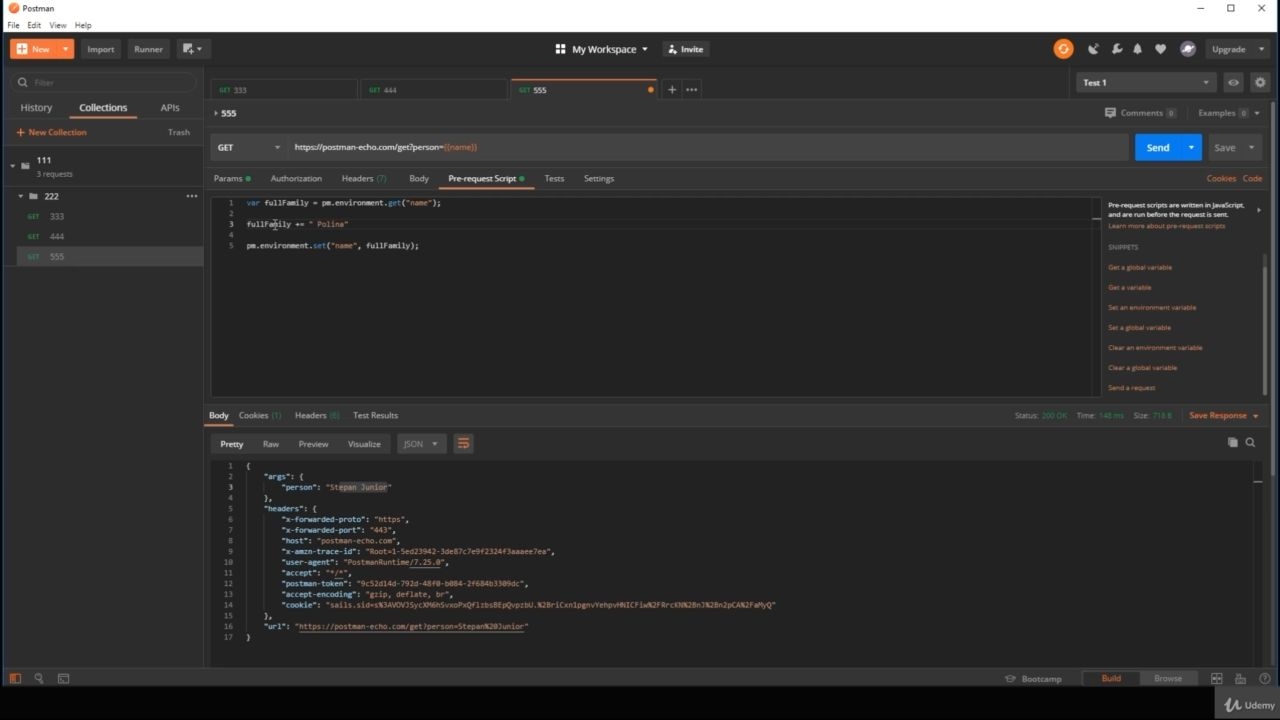Open the Save button dropdown arrow
1280x720 pixels.
[x=1251, y=147]
